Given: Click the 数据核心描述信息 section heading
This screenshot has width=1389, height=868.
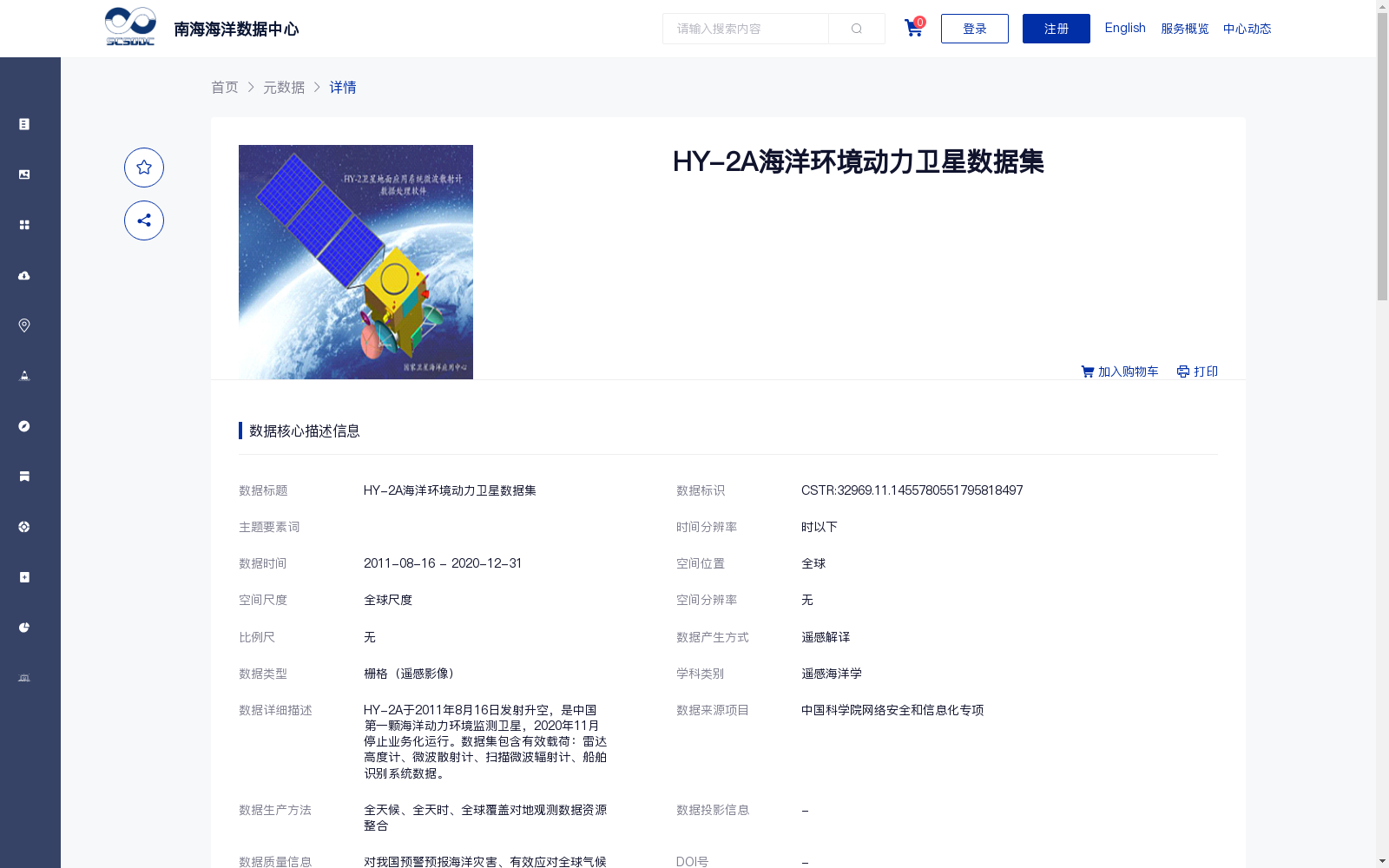Looking at the screenshot, I should 305,431.
